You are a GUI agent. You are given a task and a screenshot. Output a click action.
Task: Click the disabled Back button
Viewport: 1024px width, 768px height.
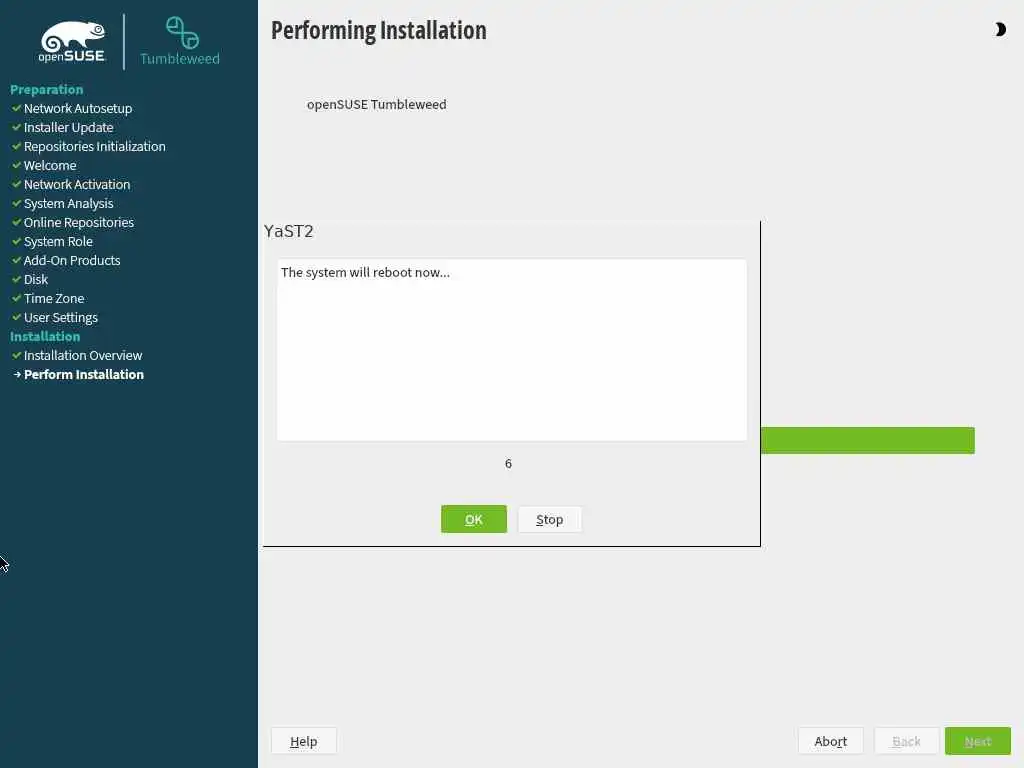click(x=906, y=741)
